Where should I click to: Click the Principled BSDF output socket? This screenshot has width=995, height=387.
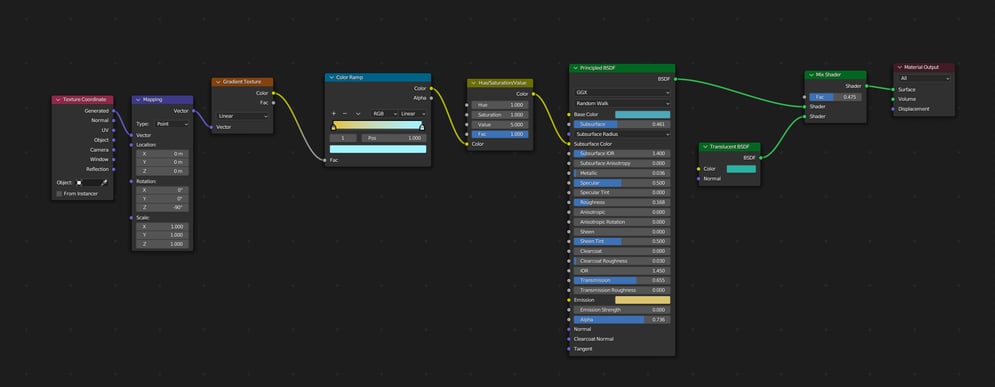(x=675, y=79)
